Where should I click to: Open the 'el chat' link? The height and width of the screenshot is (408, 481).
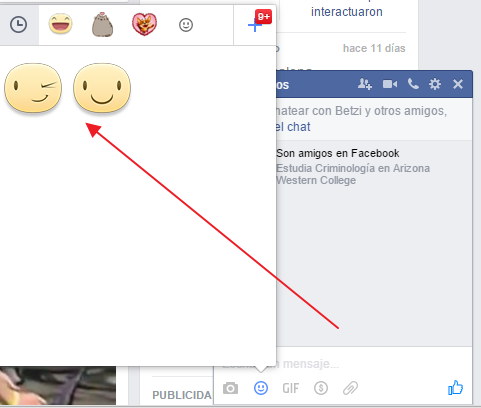293,127
